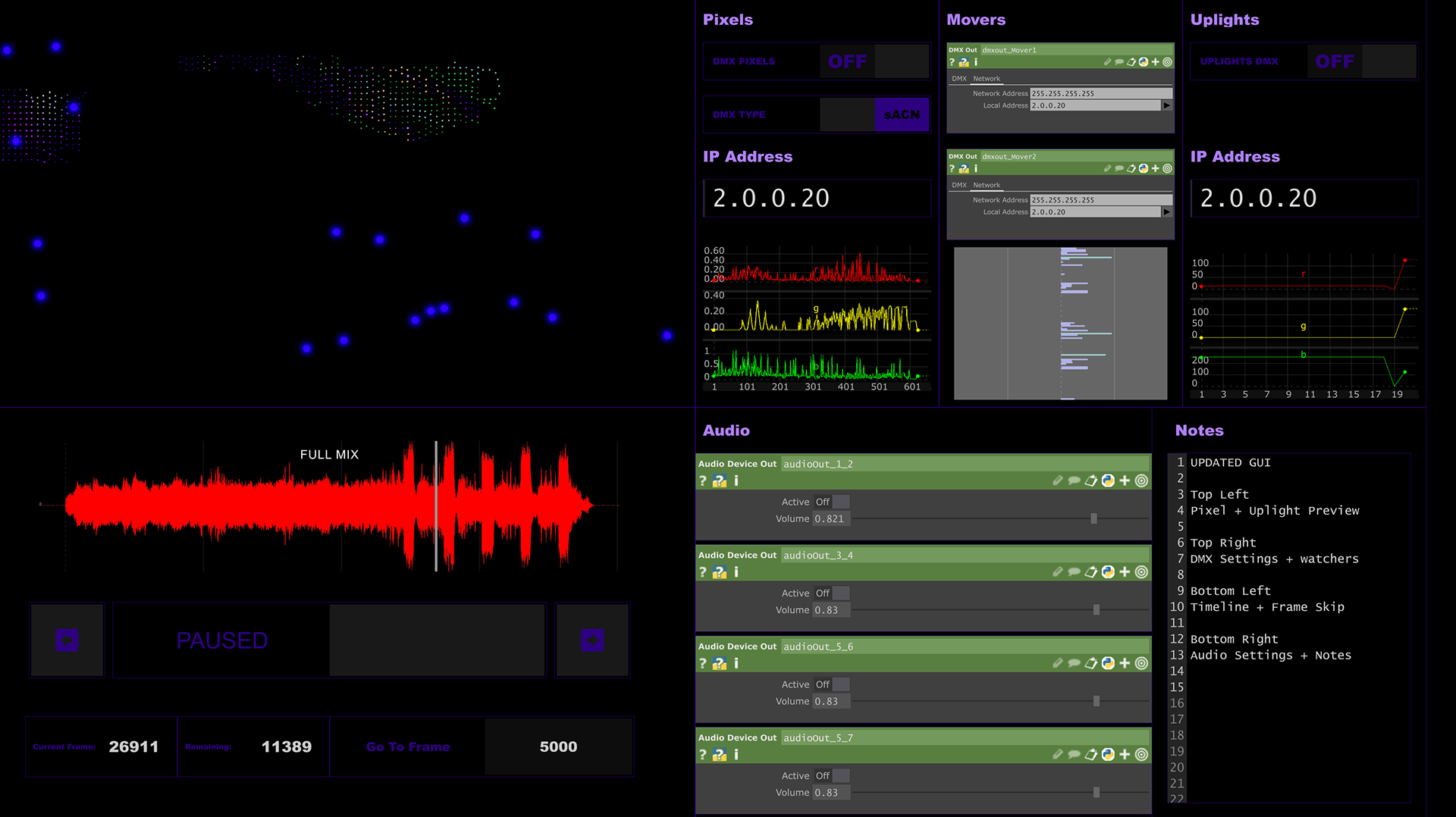The width and height of the screenshot is (1456, 817).
Task: Enable Active for audioOut_1_2
Action: [x=840, y=502]
